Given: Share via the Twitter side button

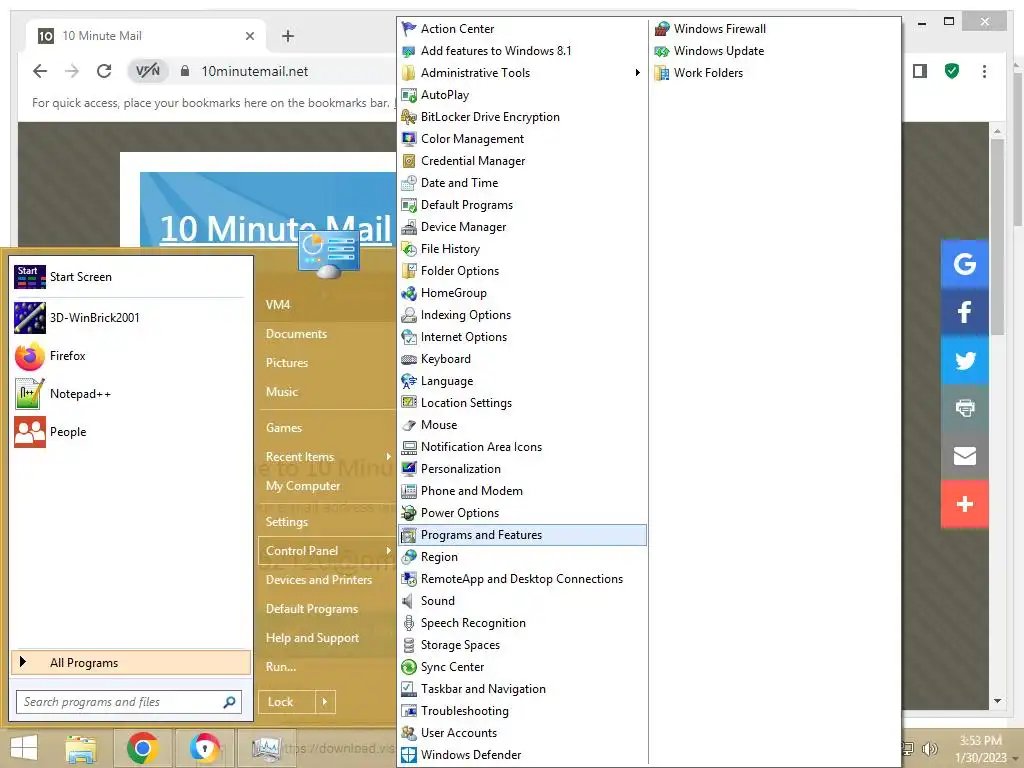Looking at the screenshot, I should (x=965, y=360).
